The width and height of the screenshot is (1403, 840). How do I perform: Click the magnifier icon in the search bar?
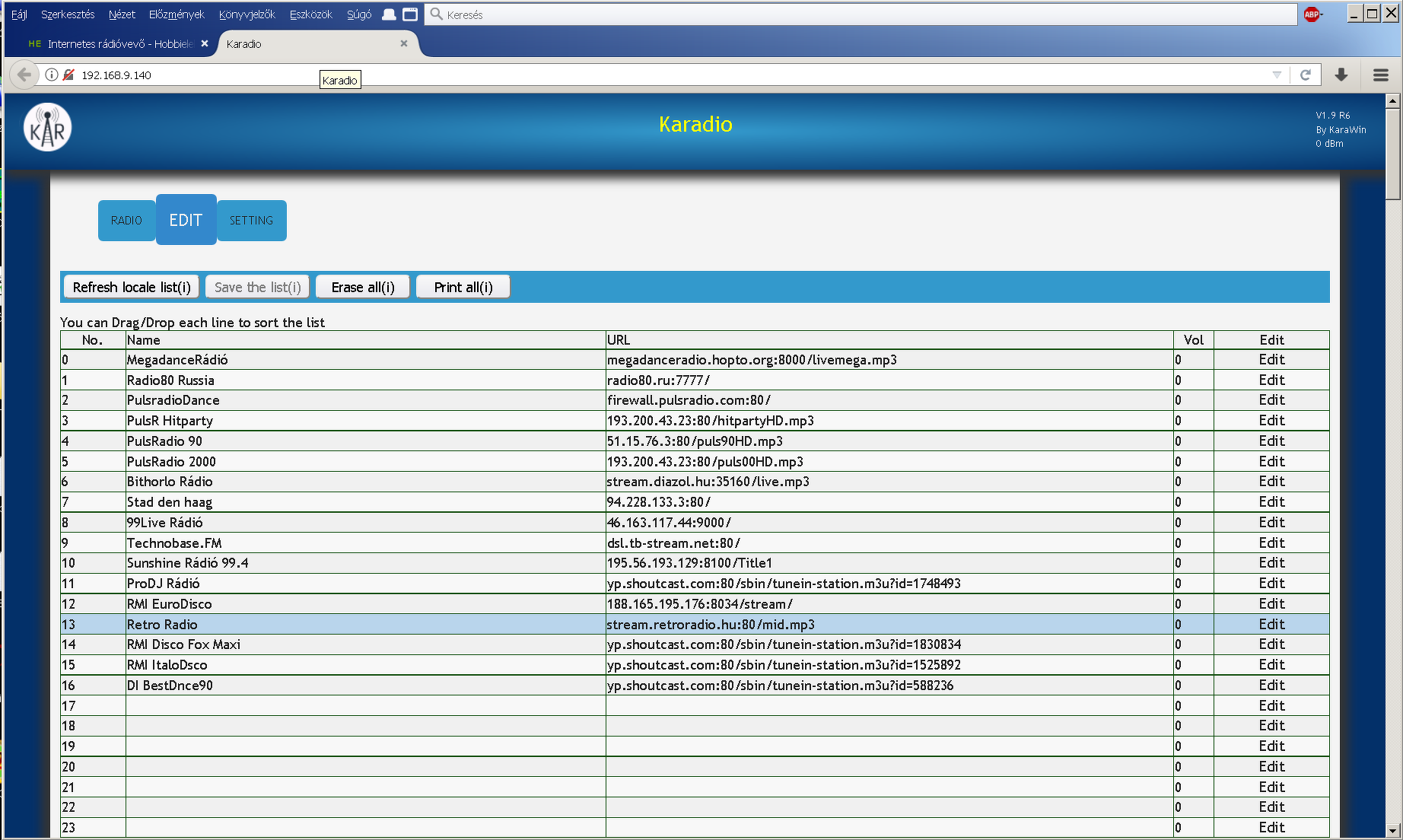tap(437, 14)
